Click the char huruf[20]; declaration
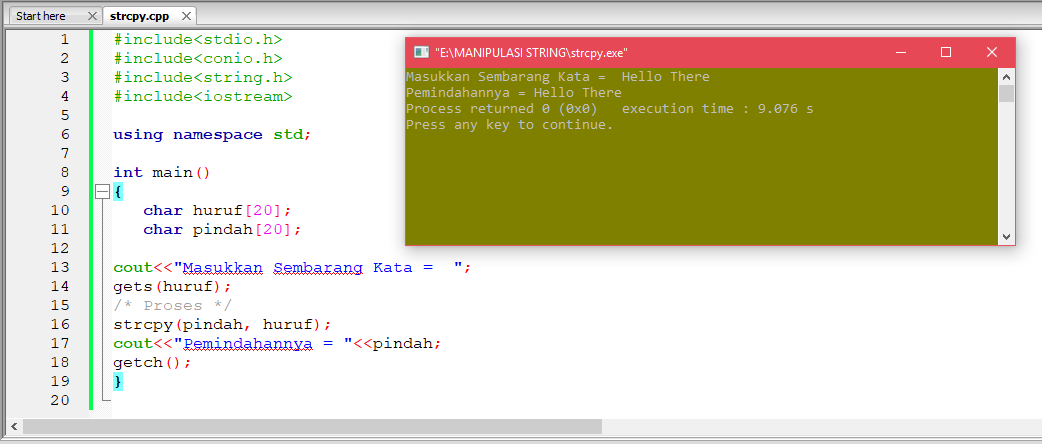The height and width of the screenshot is (444, 1042). 217,211
